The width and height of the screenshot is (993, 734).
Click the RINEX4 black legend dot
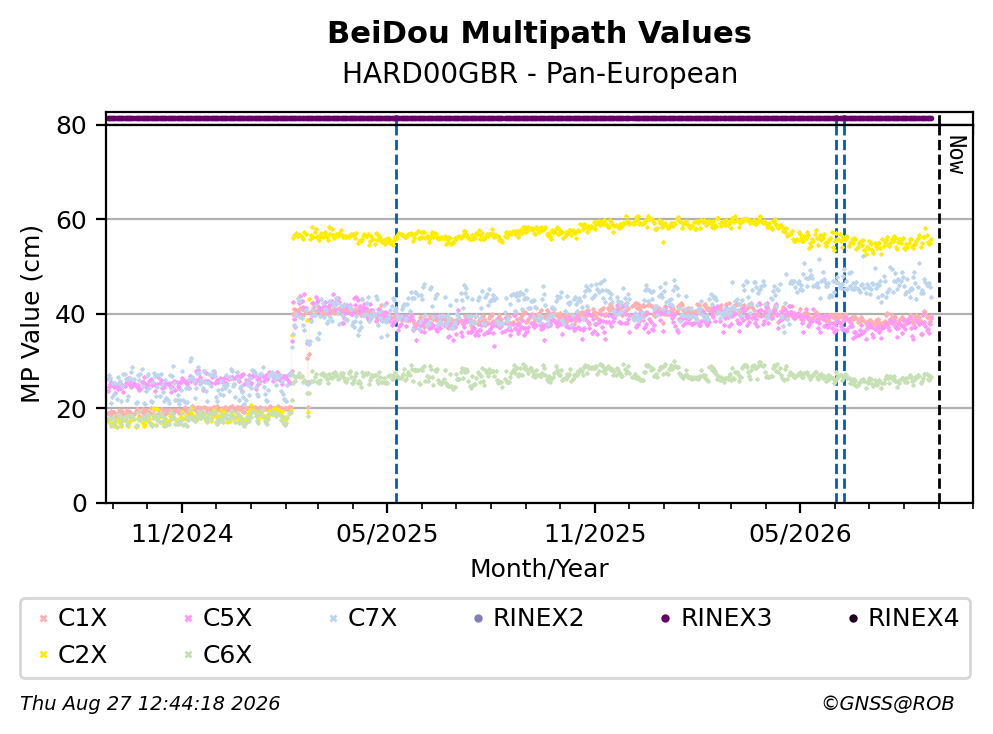coord(853,618)
